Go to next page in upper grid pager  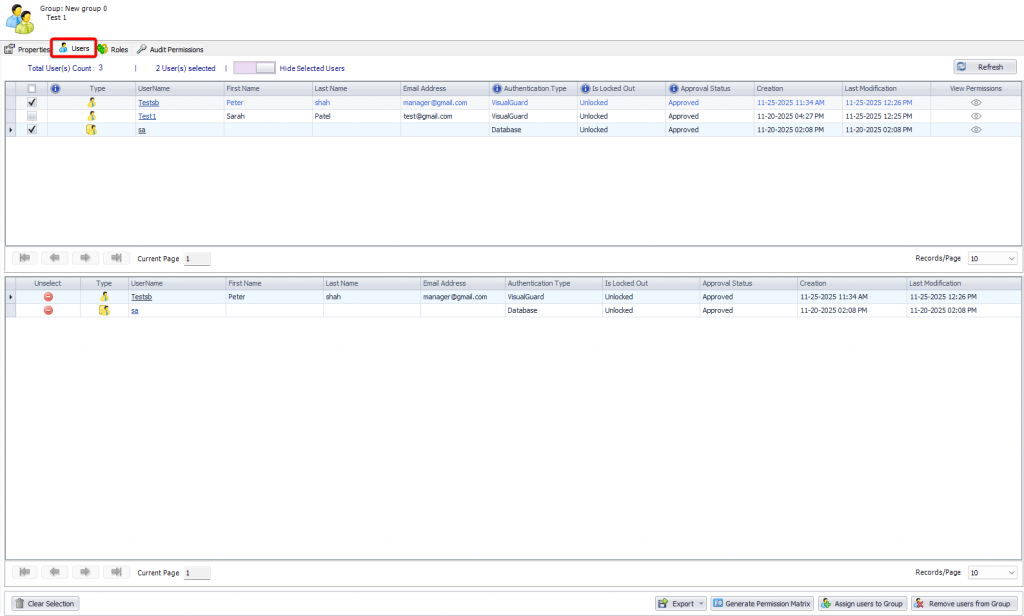coord(86,258)
